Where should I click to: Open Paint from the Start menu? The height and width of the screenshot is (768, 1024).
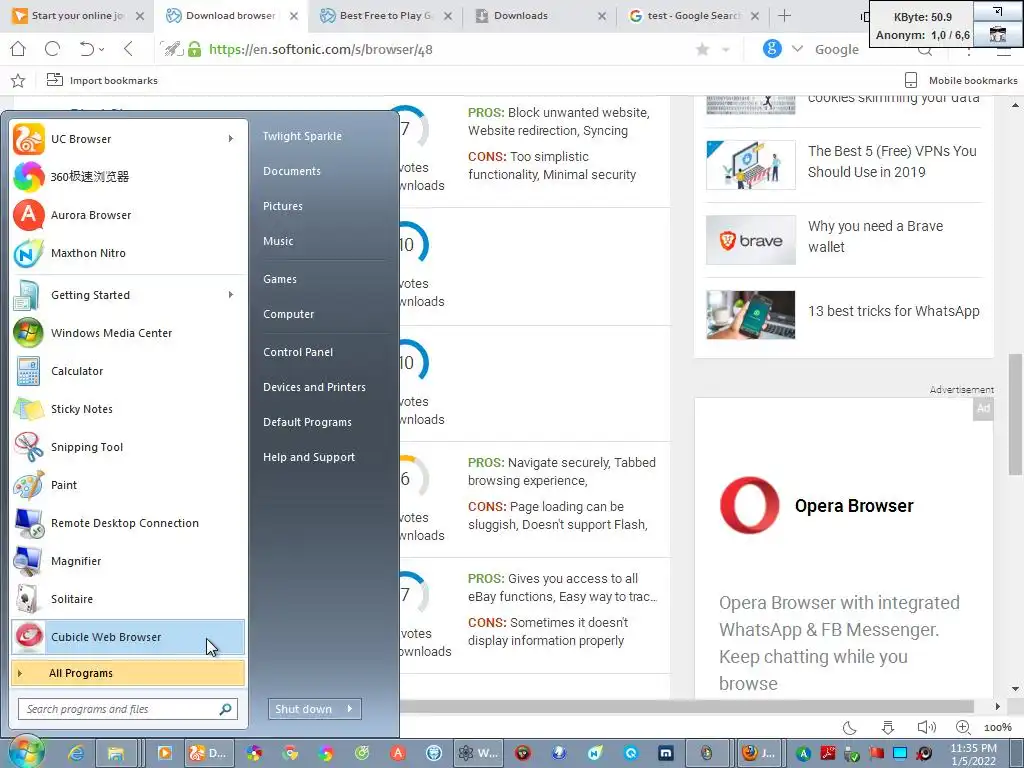[x=128, y=485]
